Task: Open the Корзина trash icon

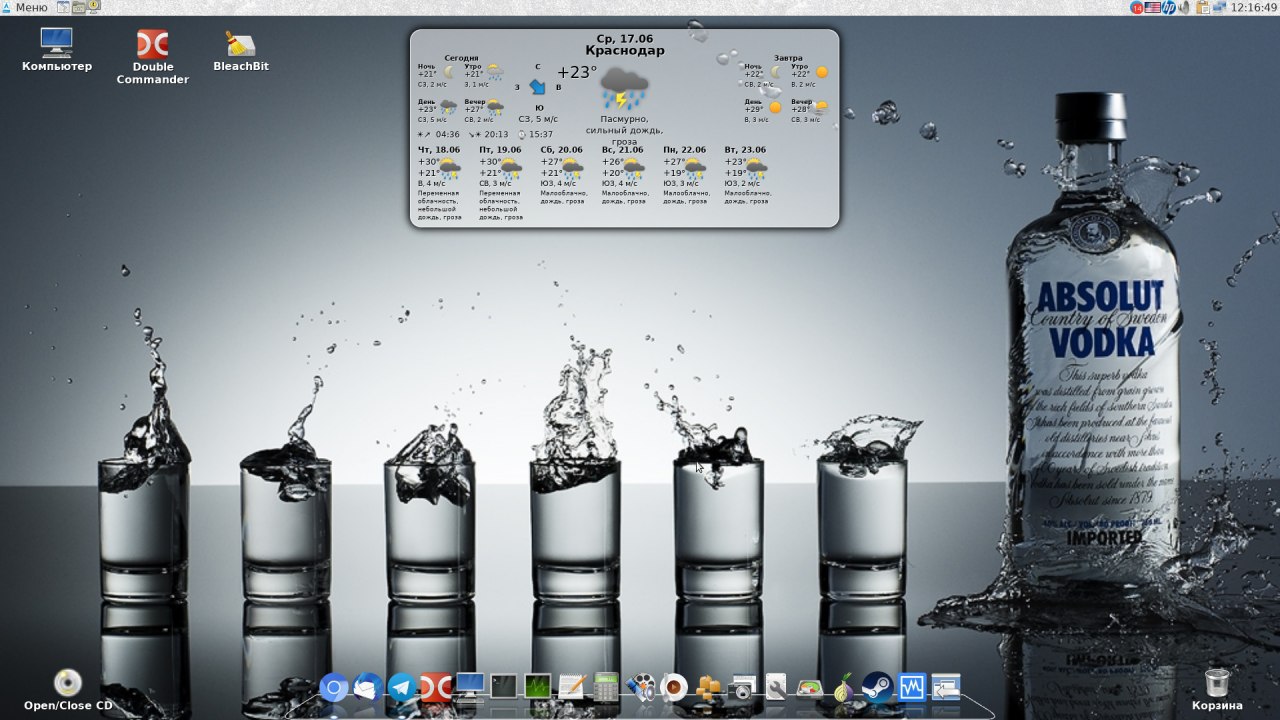Action: click(1217, 683)
